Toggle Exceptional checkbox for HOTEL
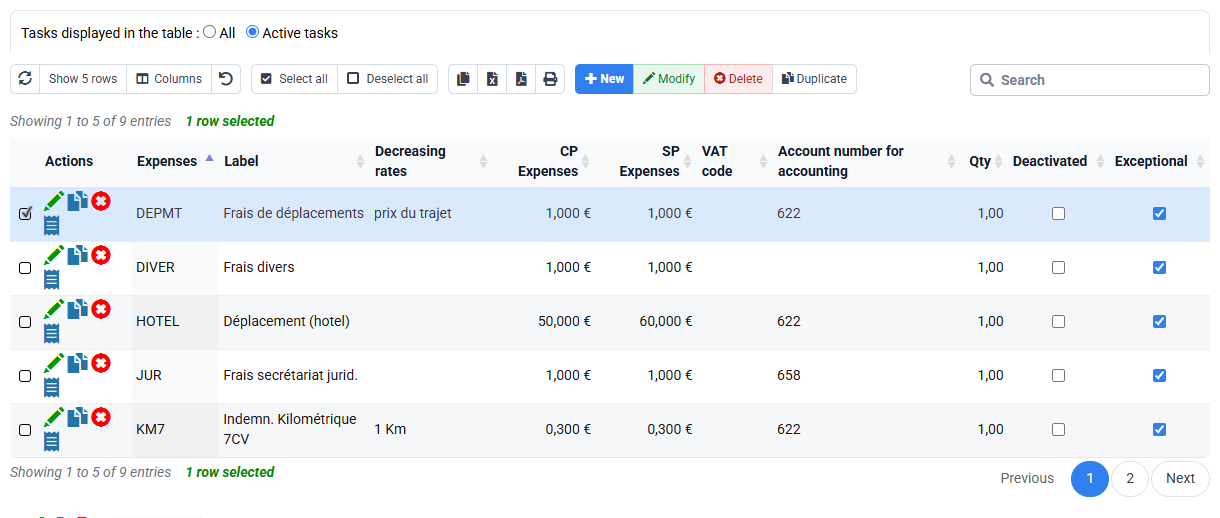Image resolution: width=1220 pixels, height=518 pixels. click(x=1159, y=321)
